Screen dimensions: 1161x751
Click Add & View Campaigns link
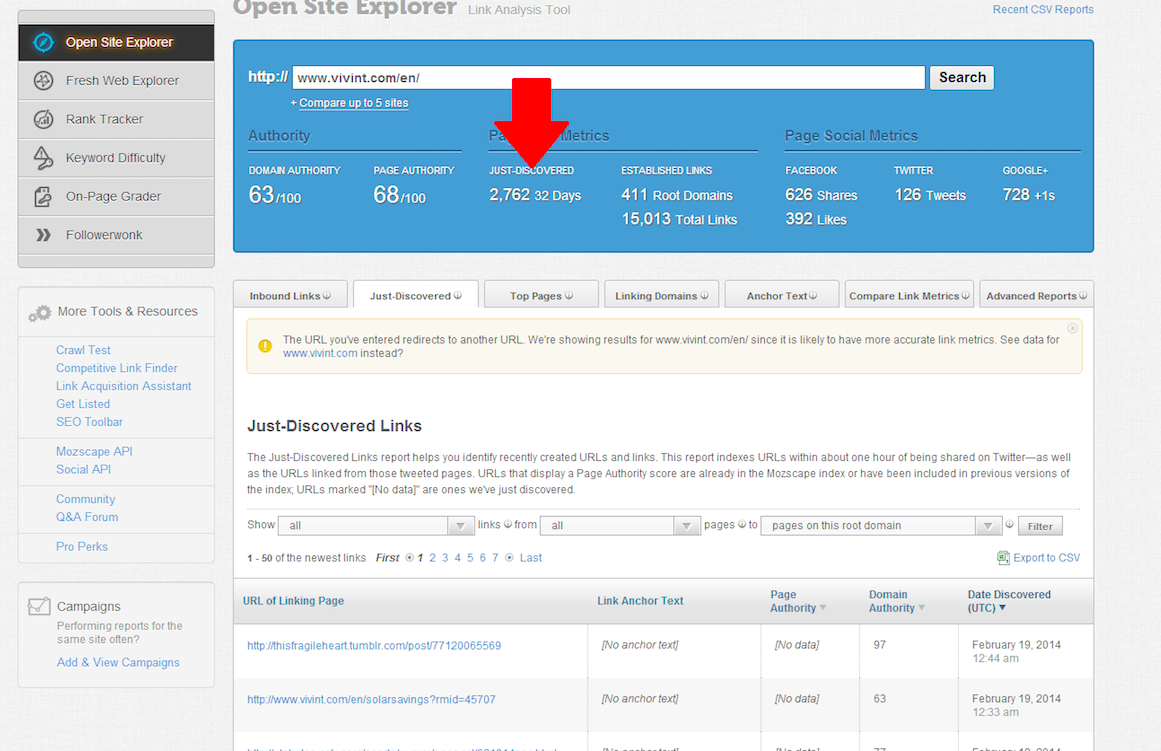(x=118, y=662)
